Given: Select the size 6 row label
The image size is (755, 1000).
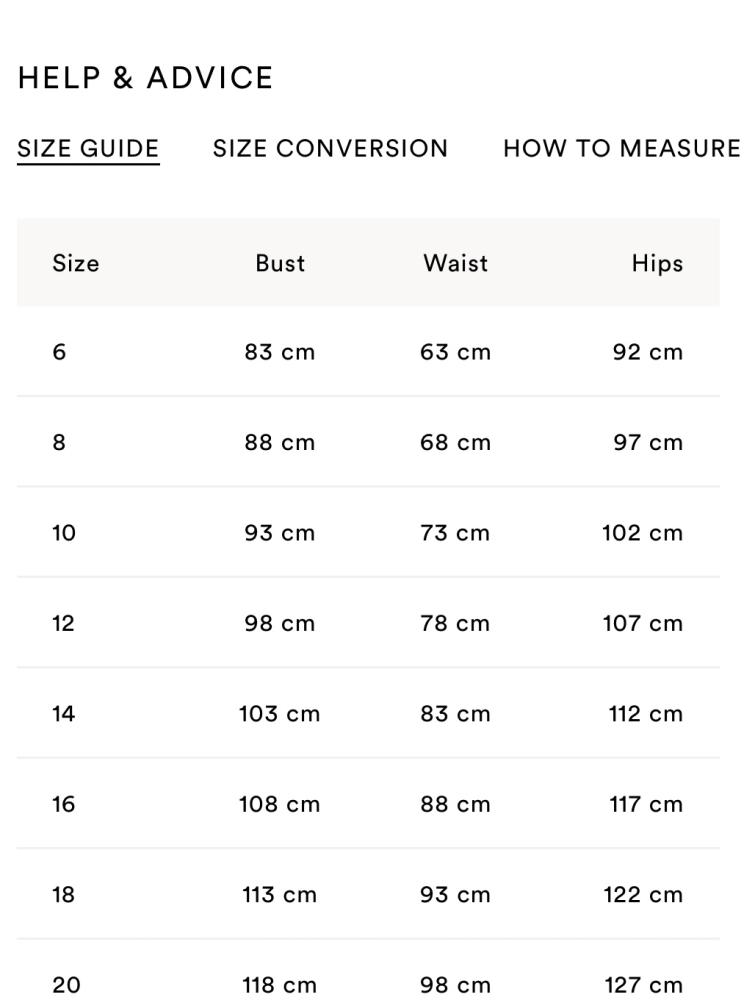Looking at the screenshot, I should point(59,352).
